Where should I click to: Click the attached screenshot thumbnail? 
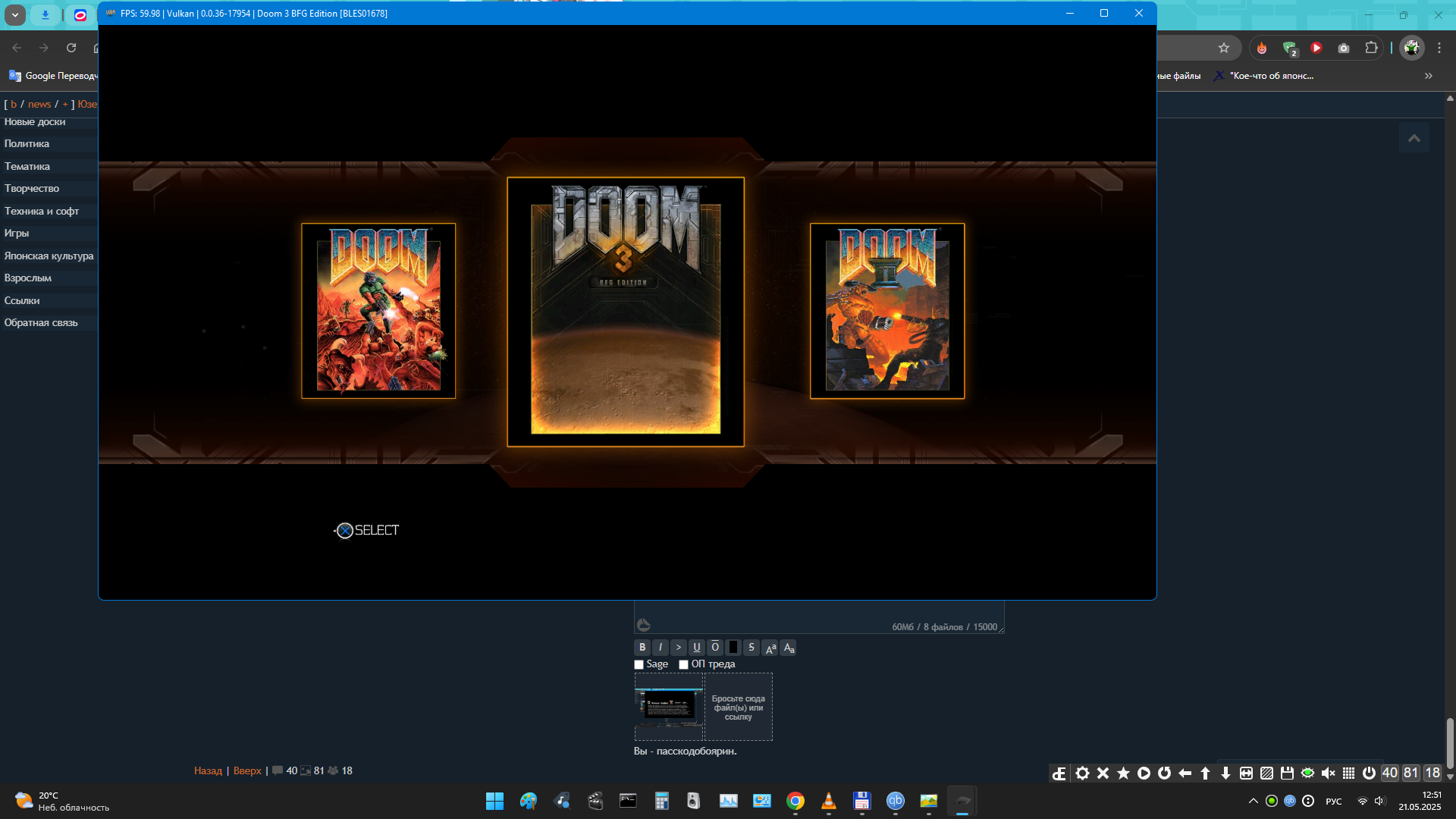(x=669, y=707)
